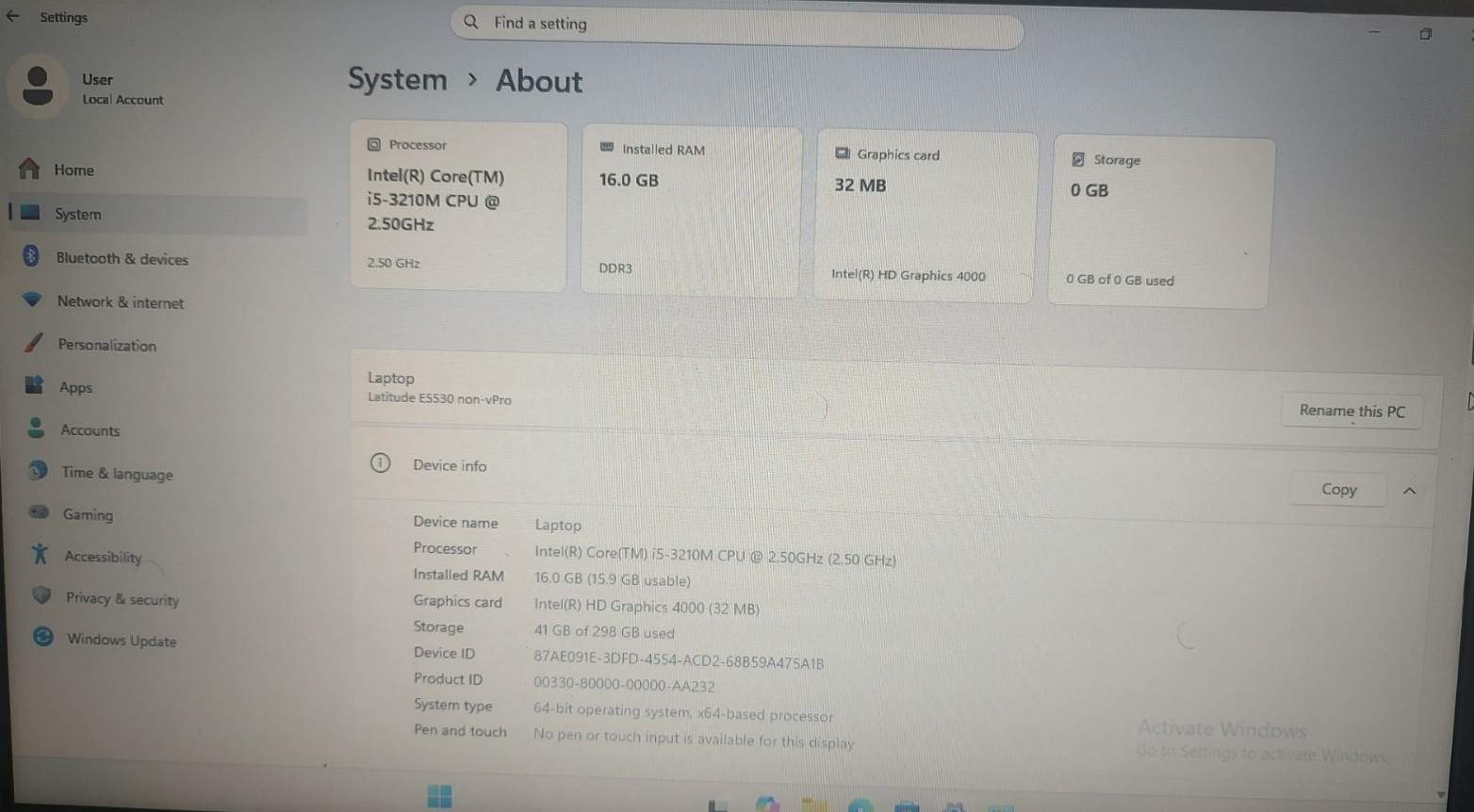Viewport: 1474px width, 812px height.
Task: Click the Device info circle icon
Action: point(380,463)
